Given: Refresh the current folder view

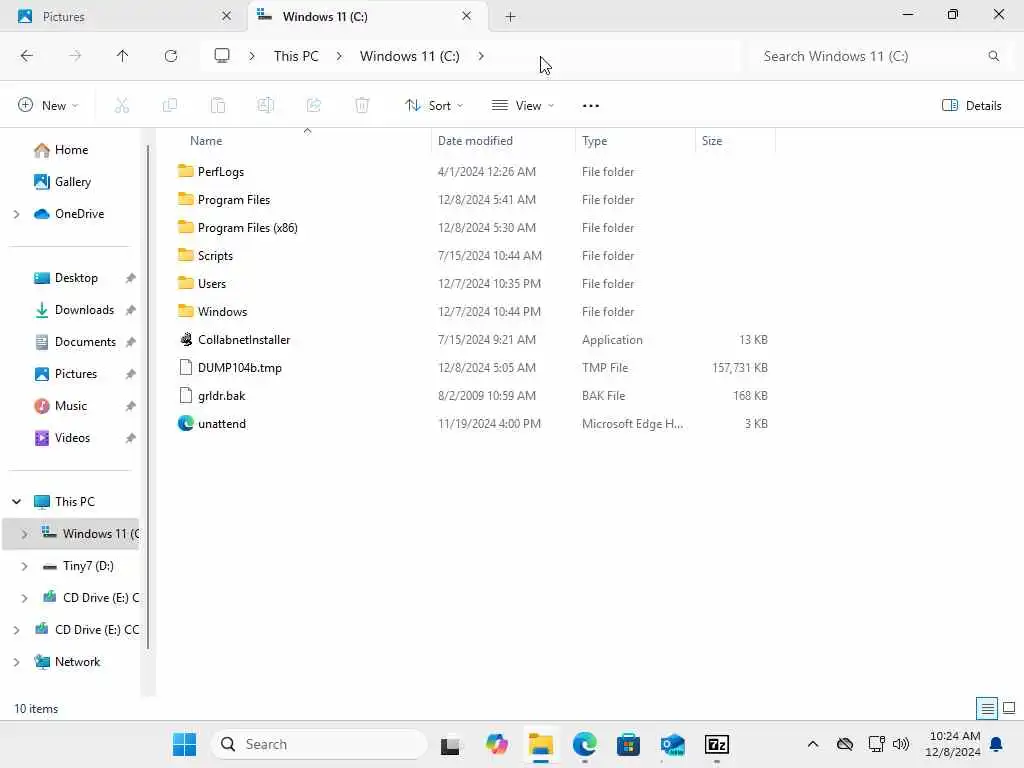Looking at the screenshot, I should point(171,56).
